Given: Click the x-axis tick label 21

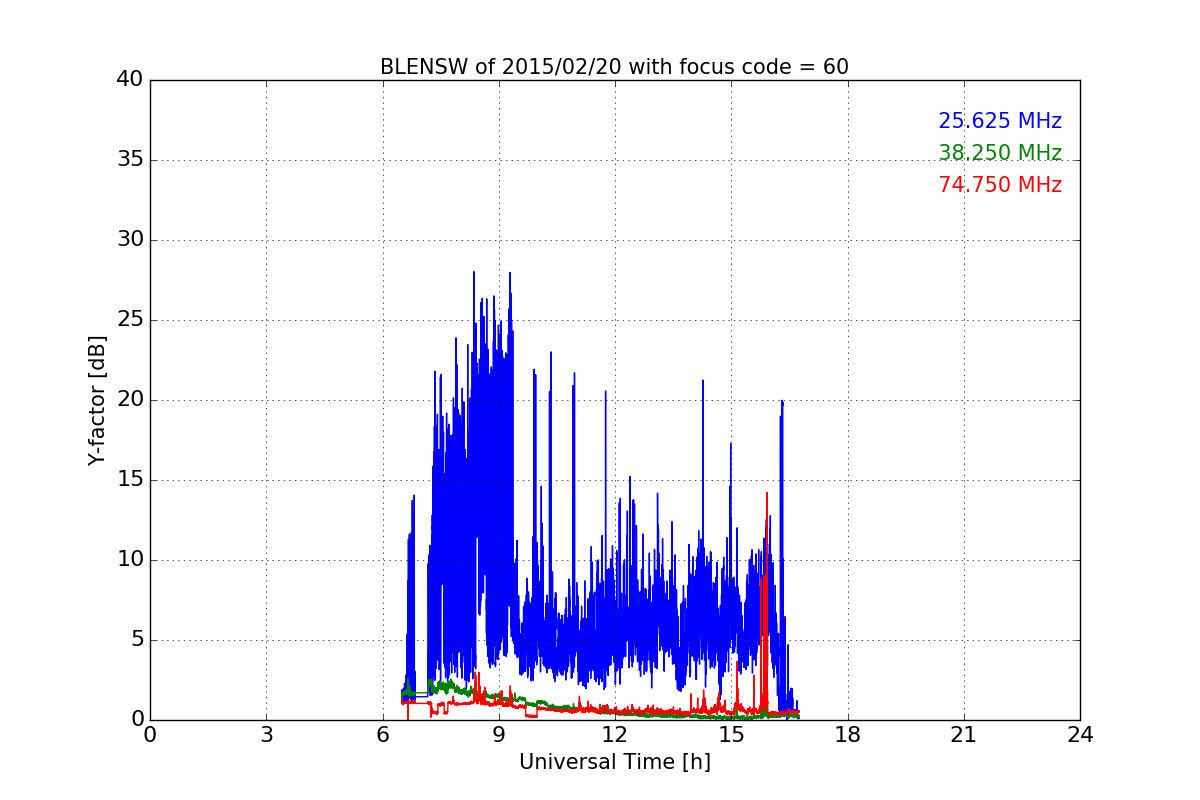Looking at the screenshot, I should 964,735.
